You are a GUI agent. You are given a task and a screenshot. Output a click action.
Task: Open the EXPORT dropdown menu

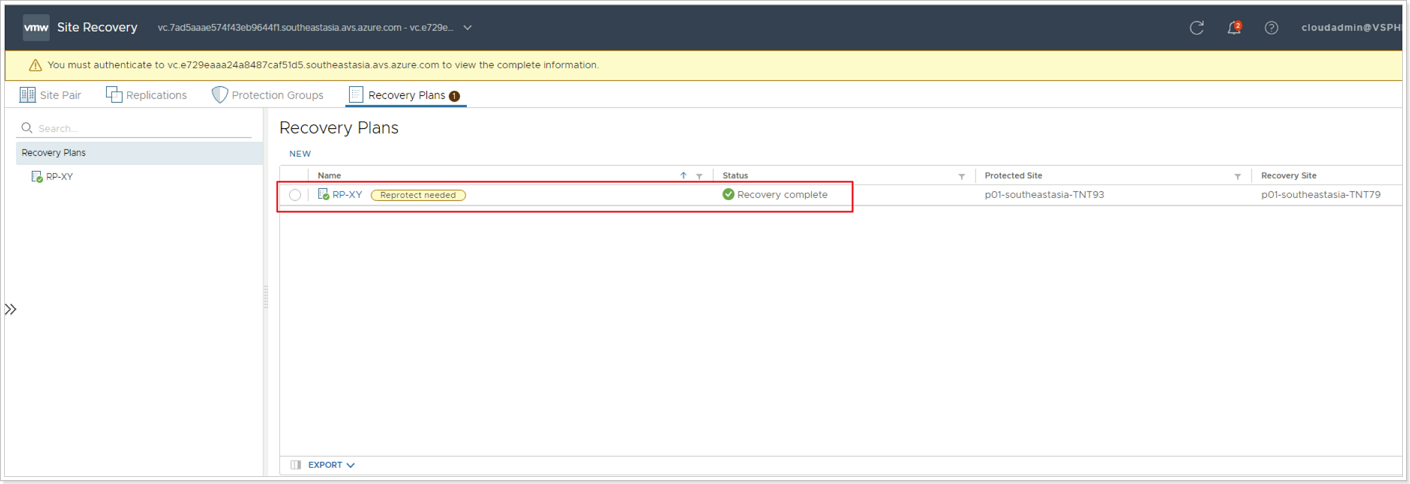(x=331, y=465)
